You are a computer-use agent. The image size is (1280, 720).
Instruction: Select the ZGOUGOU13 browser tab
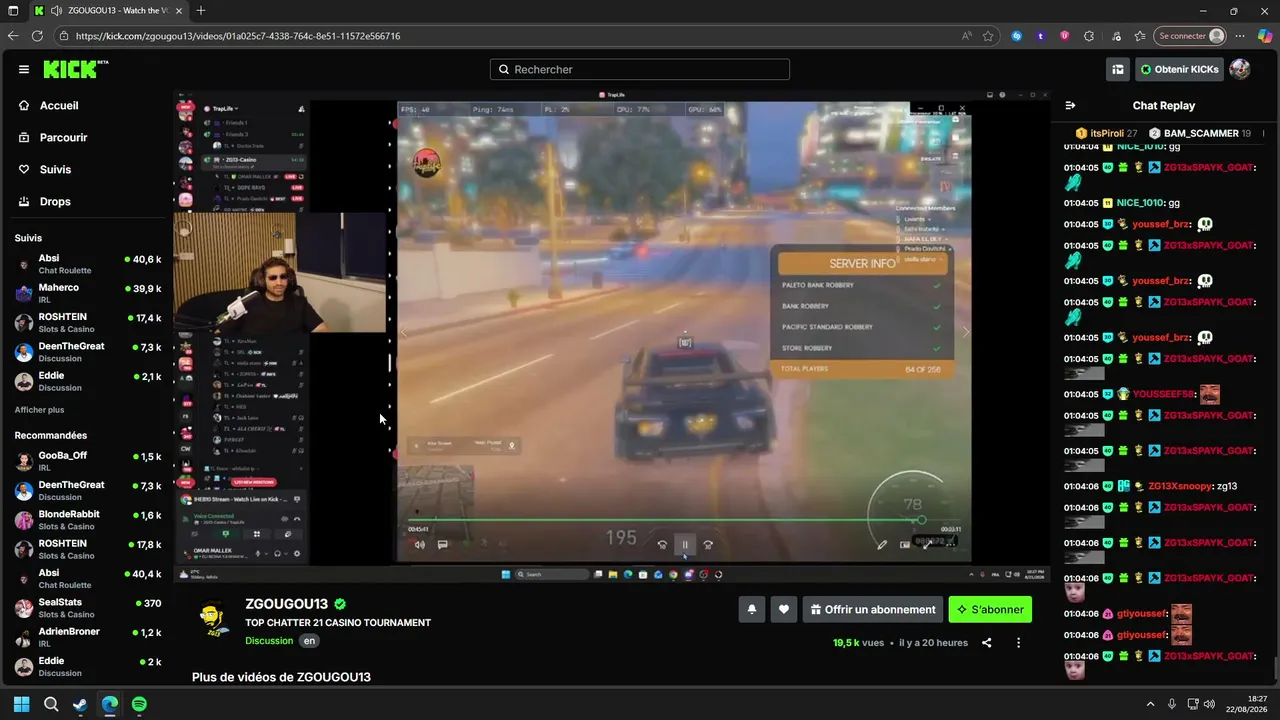108,11
